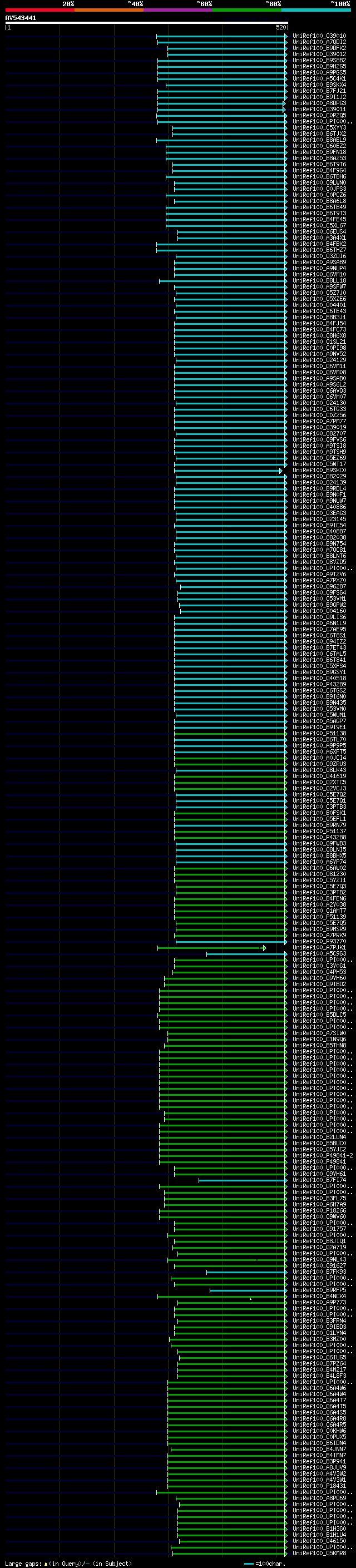Click the label UniRef100_Q8LK43
Viewport: 356px width, 1568px height.
pos(319,770)
